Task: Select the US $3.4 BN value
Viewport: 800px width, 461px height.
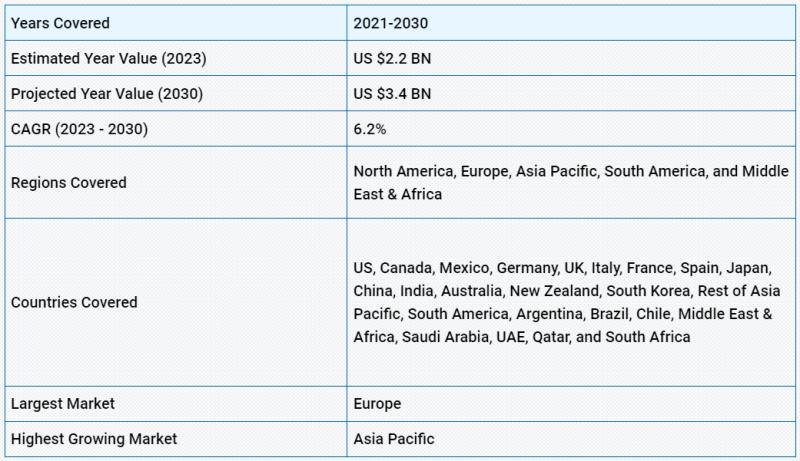Action: click(392, 94)
